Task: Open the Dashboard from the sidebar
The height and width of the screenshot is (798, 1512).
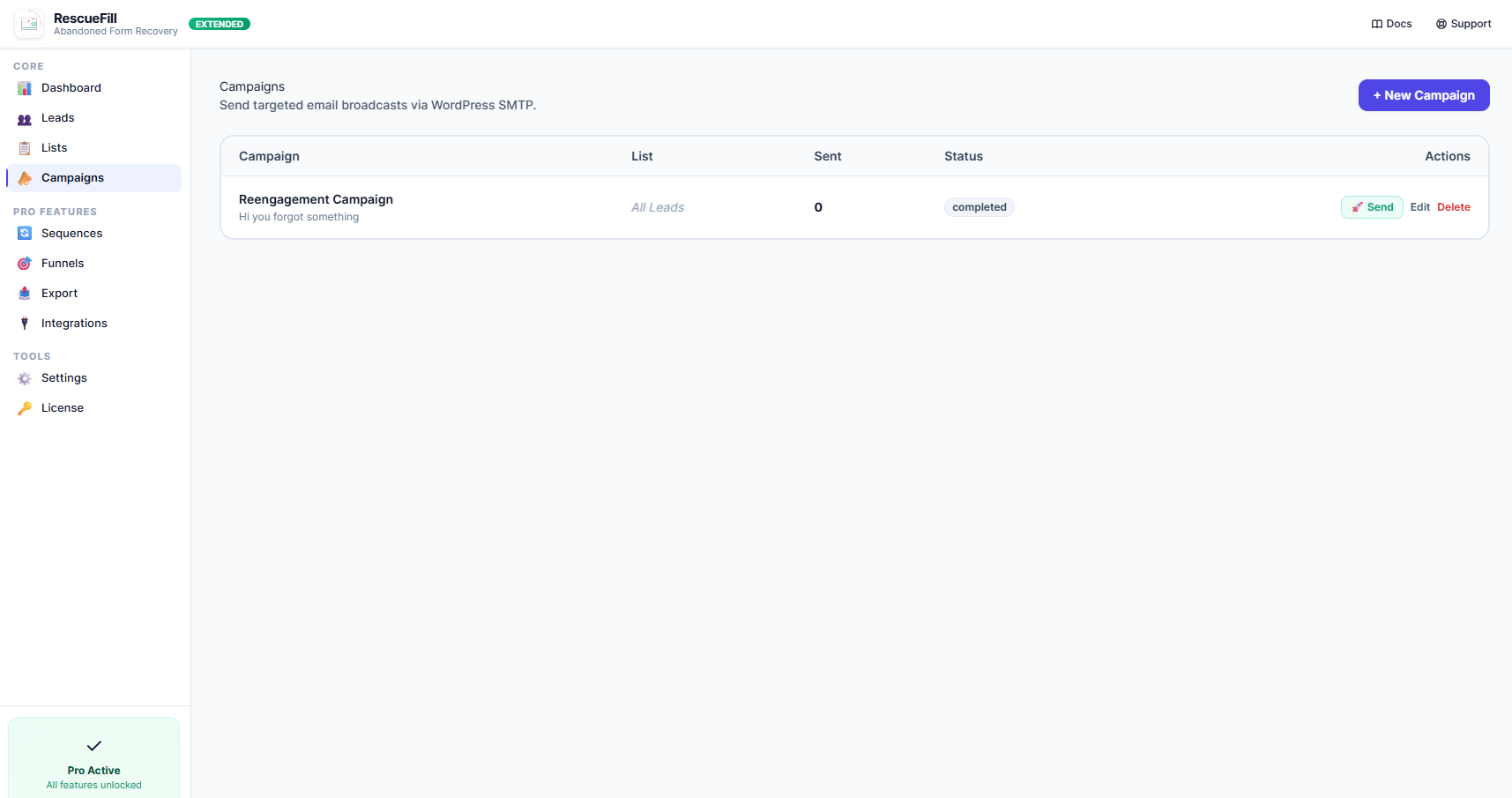Action: tap(24, 87)
